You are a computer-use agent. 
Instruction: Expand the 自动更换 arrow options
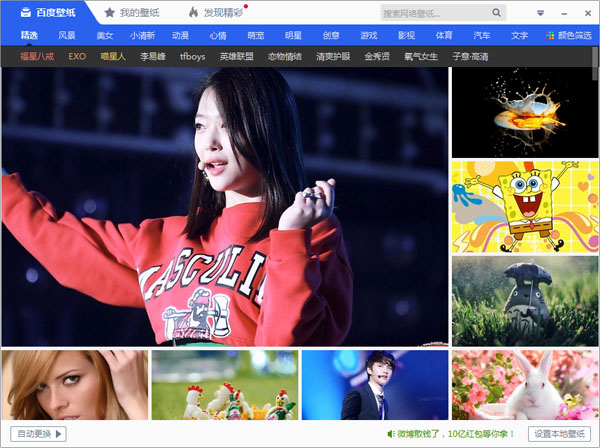(60, 434)
